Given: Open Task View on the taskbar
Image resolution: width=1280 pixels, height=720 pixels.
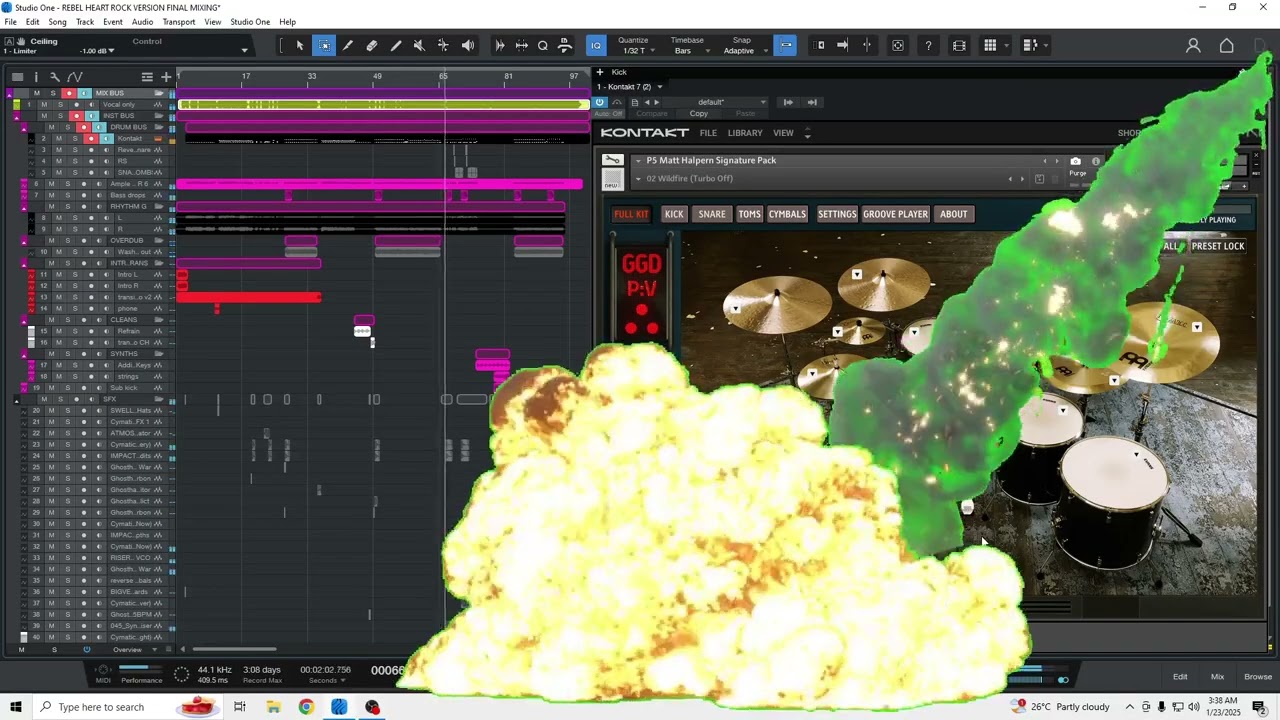Looking at the screenshot, I should 240,707.
